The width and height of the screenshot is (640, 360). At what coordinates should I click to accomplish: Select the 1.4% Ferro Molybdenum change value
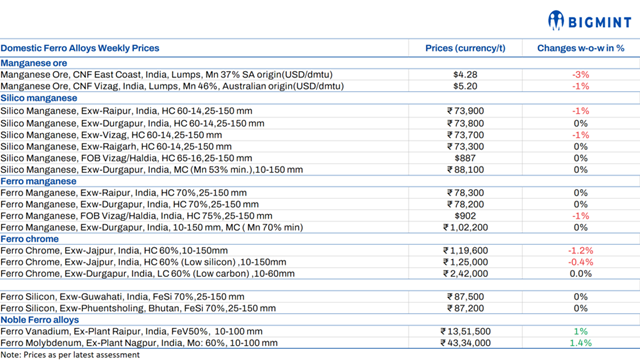(580, 343)
